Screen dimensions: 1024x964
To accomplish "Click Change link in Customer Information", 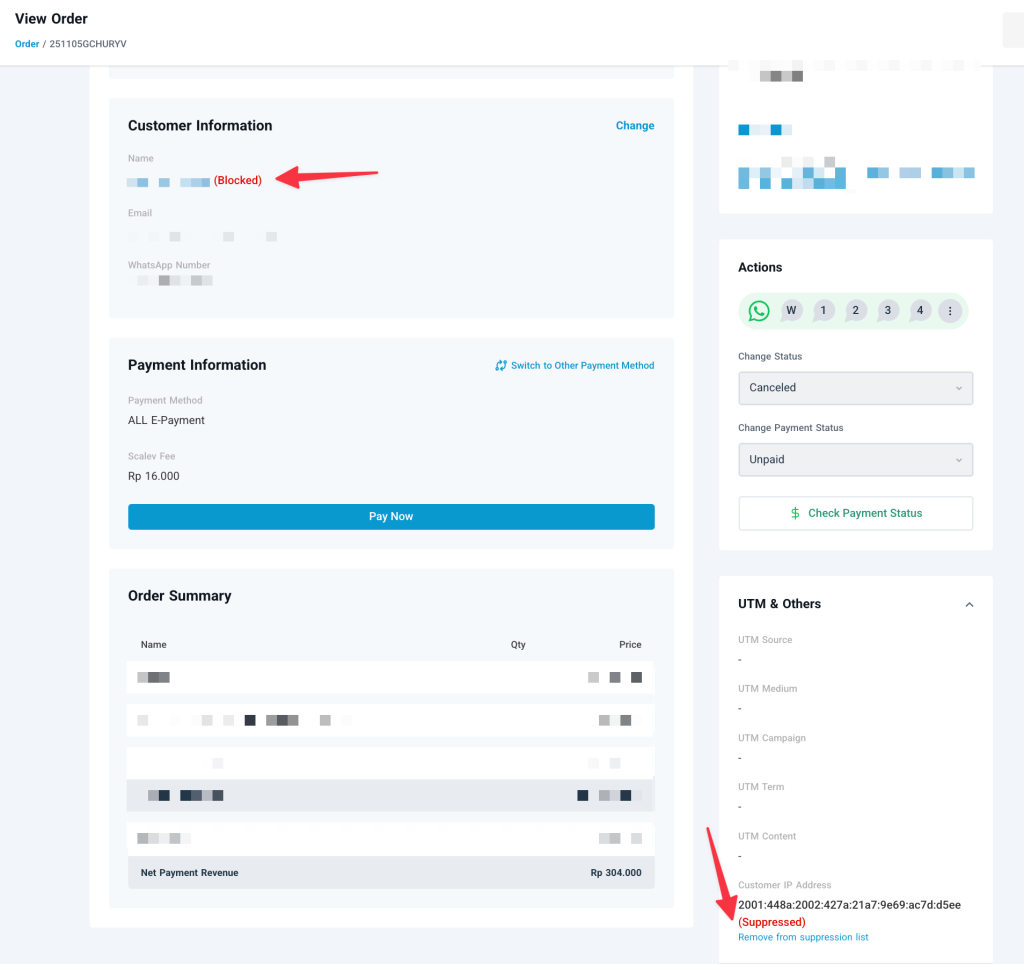I will (x=635, y=125).
